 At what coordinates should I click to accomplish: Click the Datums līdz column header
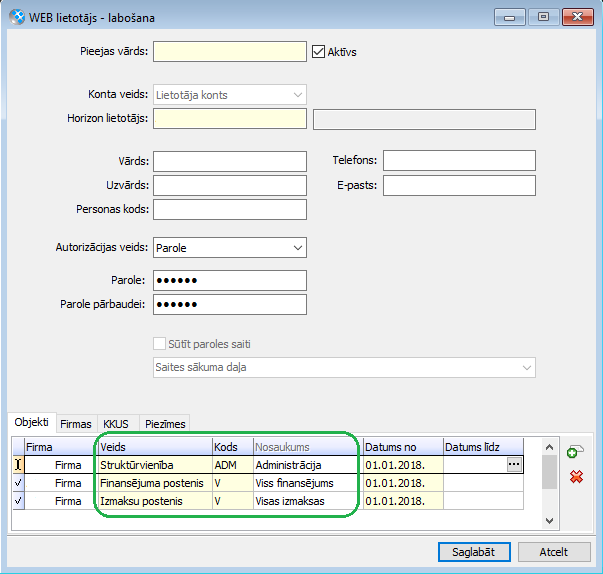[483, 447]
